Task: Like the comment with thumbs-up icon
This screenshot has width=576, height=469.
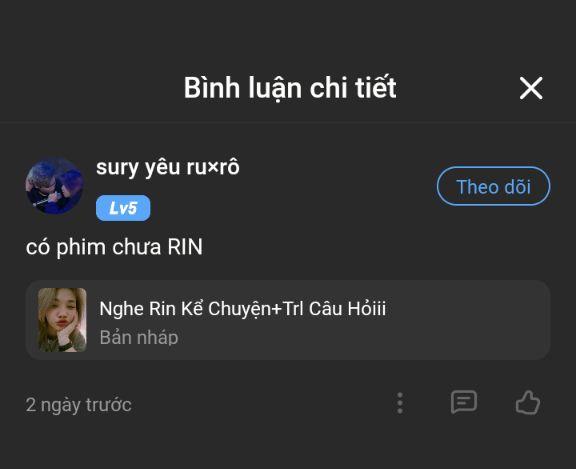Action: pyautogui.click(x=528, y=403)
